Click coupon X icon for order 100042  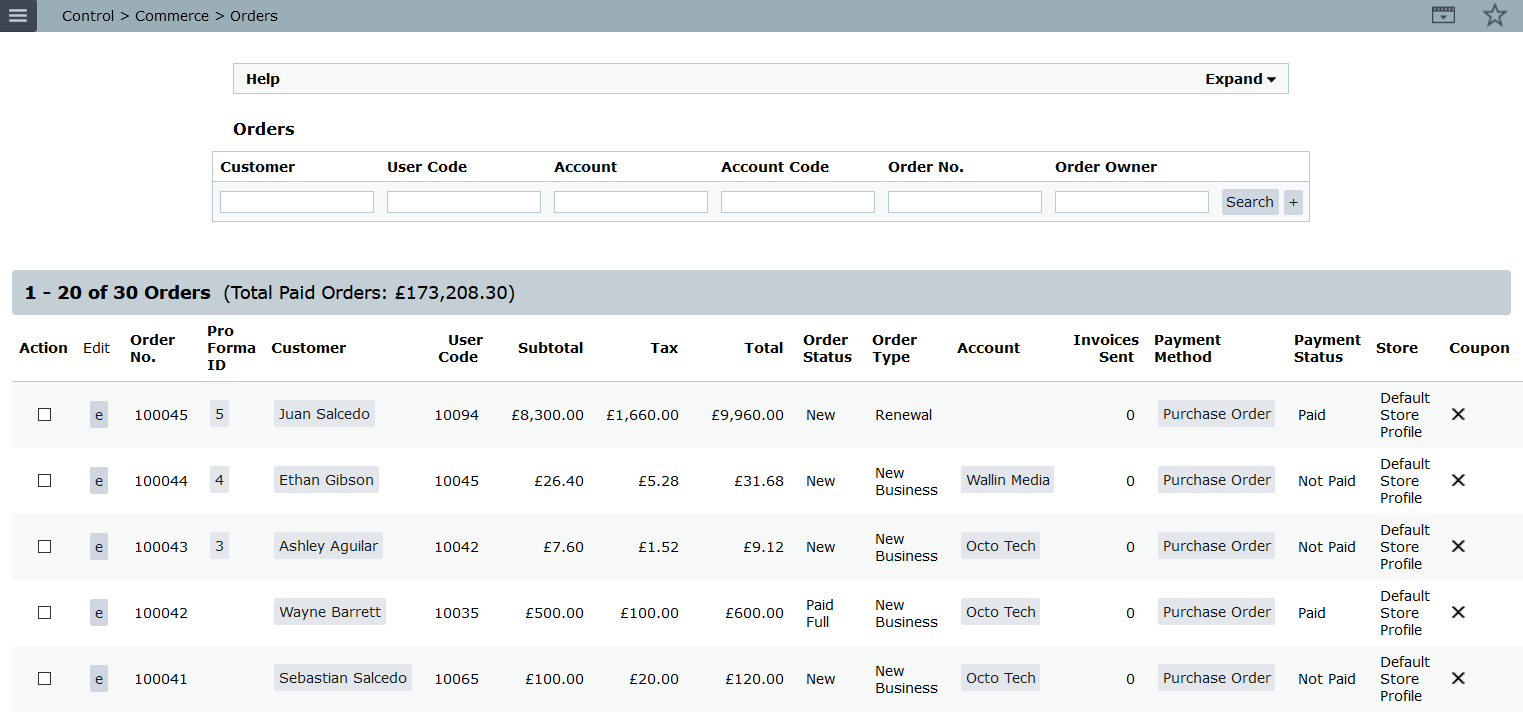click(x=1458, y=612)
